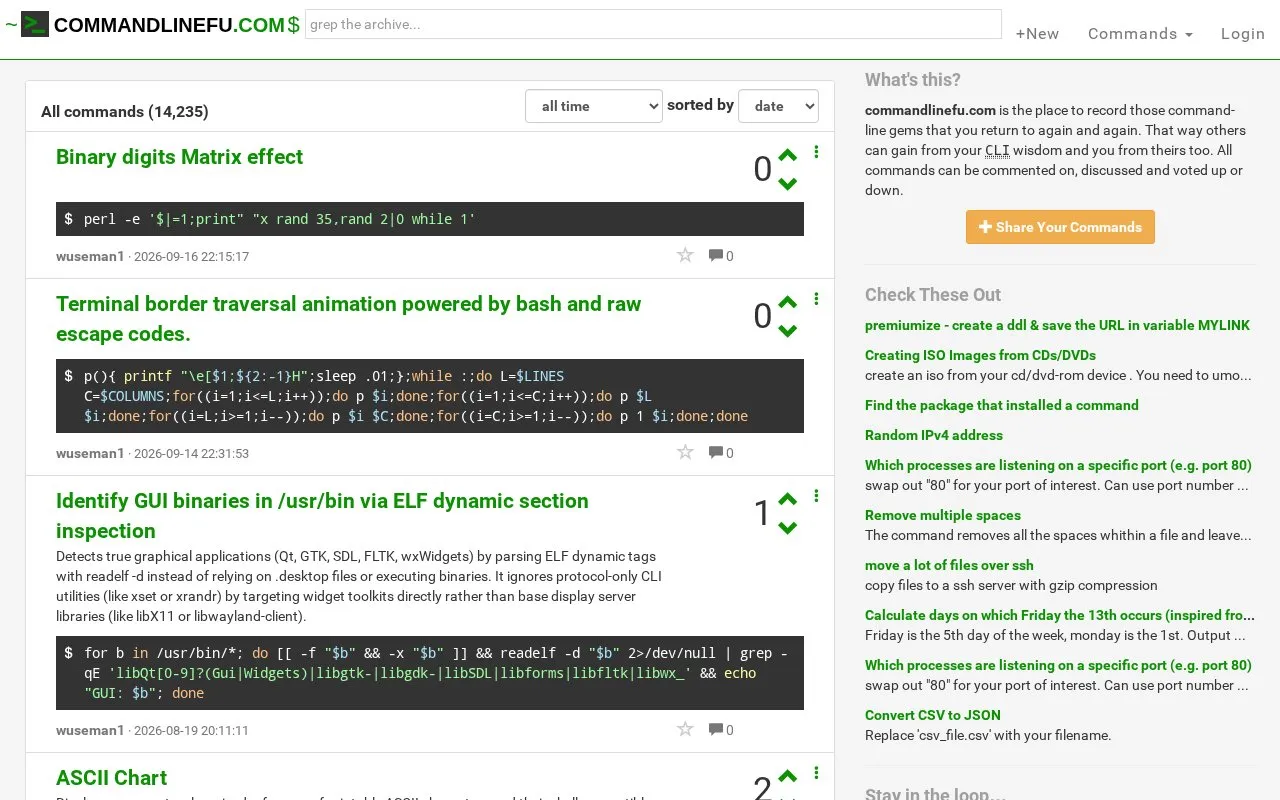Open options menu for ASCII Chart
1280x800 pixels.
[x=816, y=773]
